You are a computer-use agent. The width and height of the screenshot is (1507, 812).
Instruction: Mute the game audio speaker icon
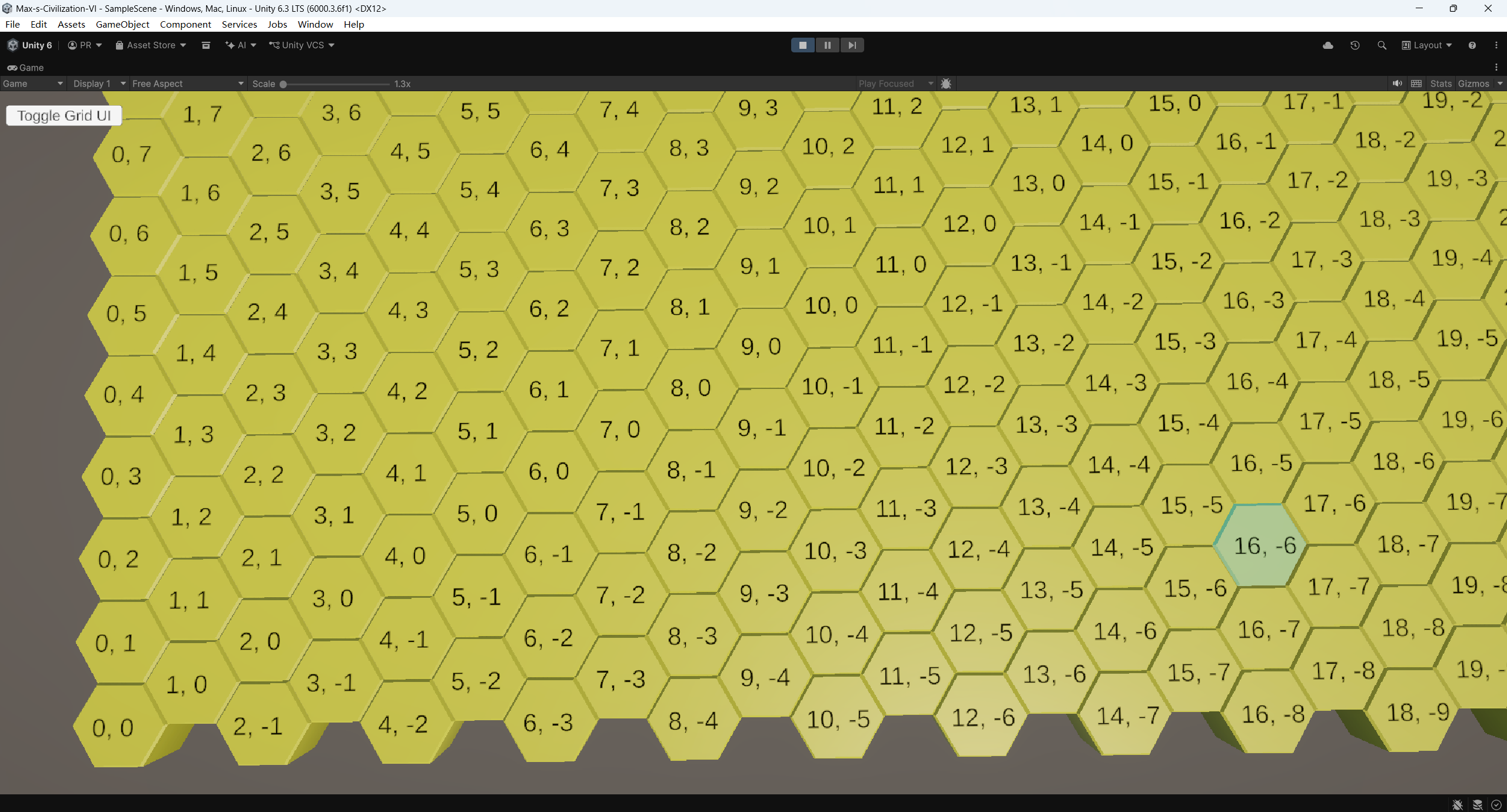(x=1398, y=83)
